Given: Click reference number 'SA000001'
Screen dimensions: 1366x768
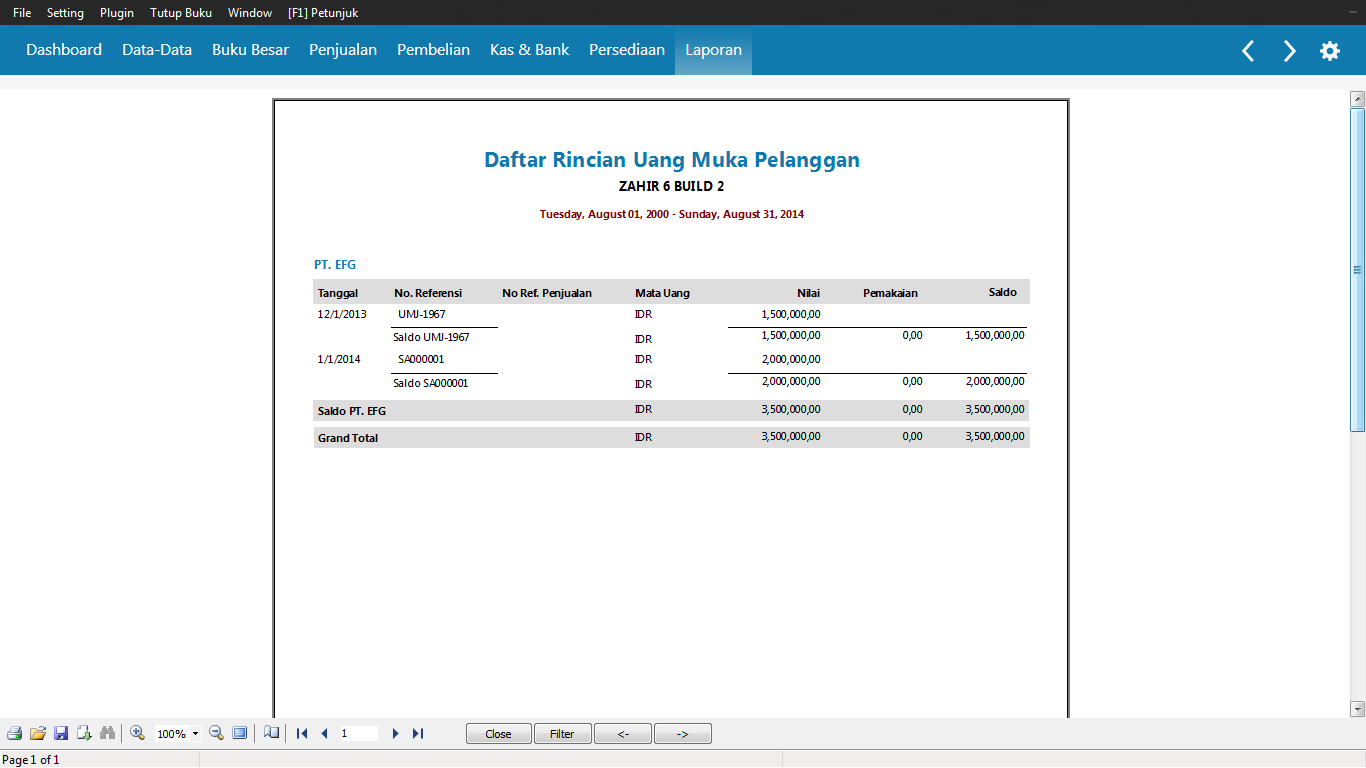Looking at the screenshot, I should coord(421,359).
